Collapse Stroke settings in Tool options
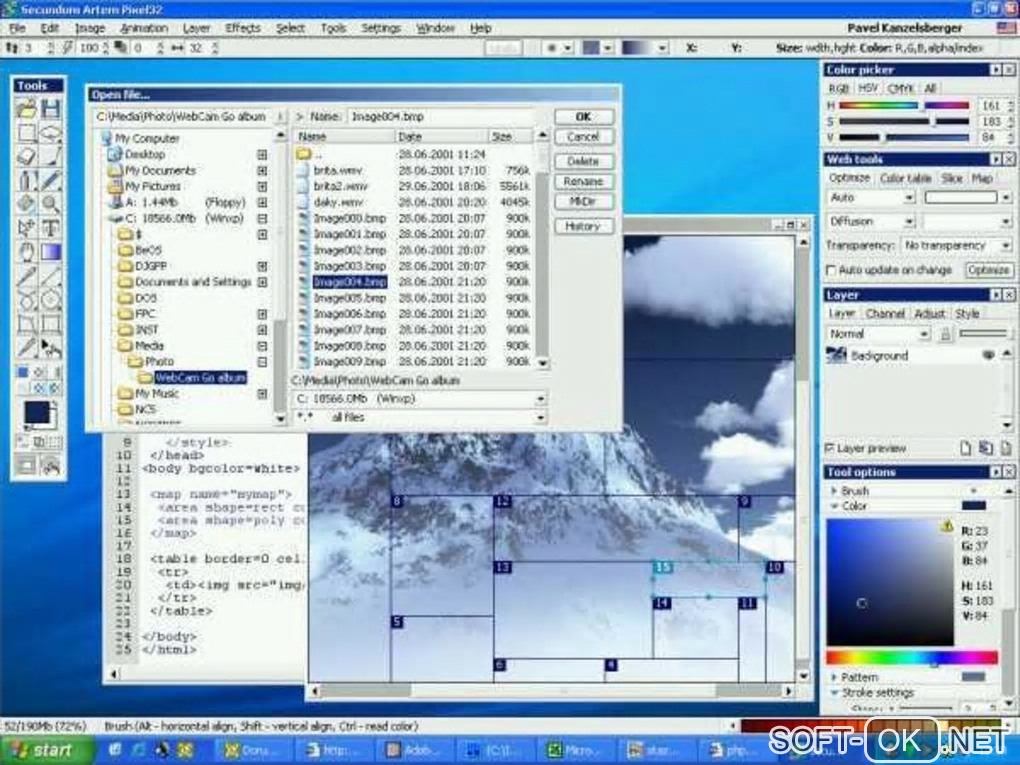This screenshot has height=765, width=1020. point(834,693)
